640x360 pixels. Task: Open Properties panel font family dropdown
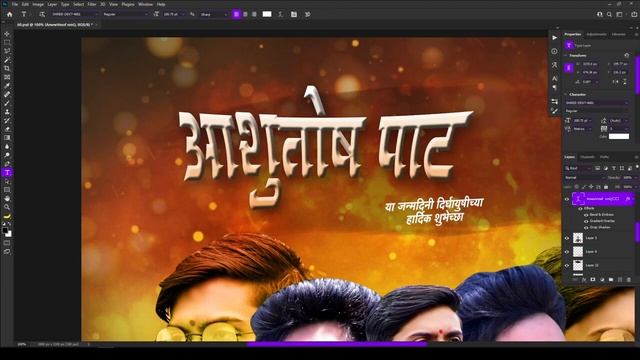pos(597,103)
